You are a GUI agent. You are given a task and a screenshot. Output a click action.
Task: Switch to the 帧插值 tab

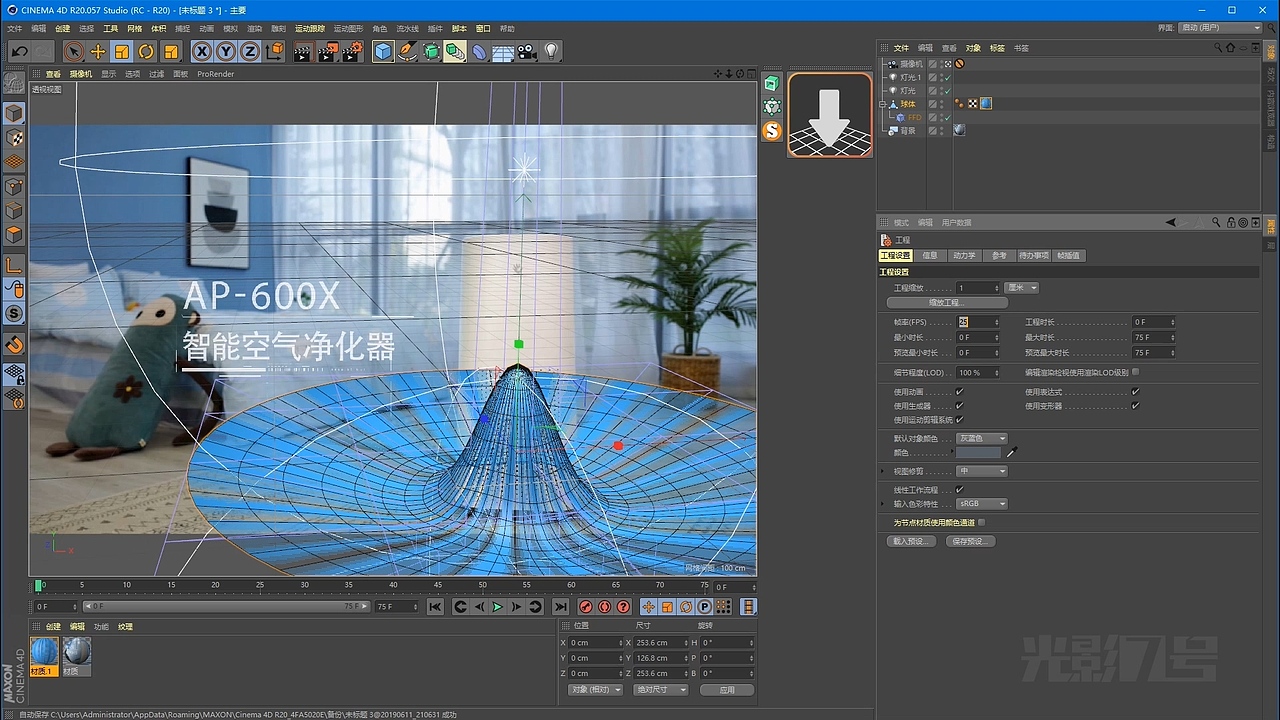(1068, 256)
